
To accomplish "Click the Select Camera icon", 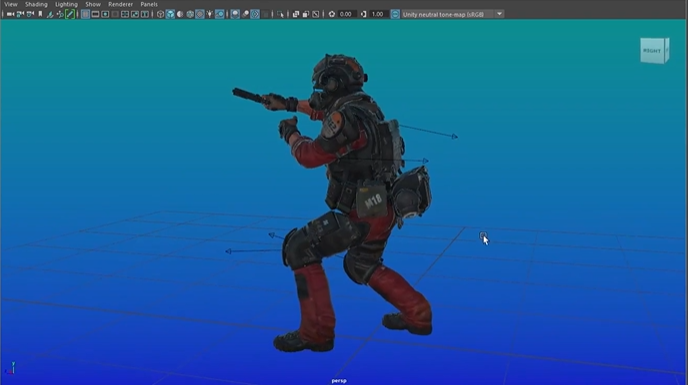I will coord(10,14).
